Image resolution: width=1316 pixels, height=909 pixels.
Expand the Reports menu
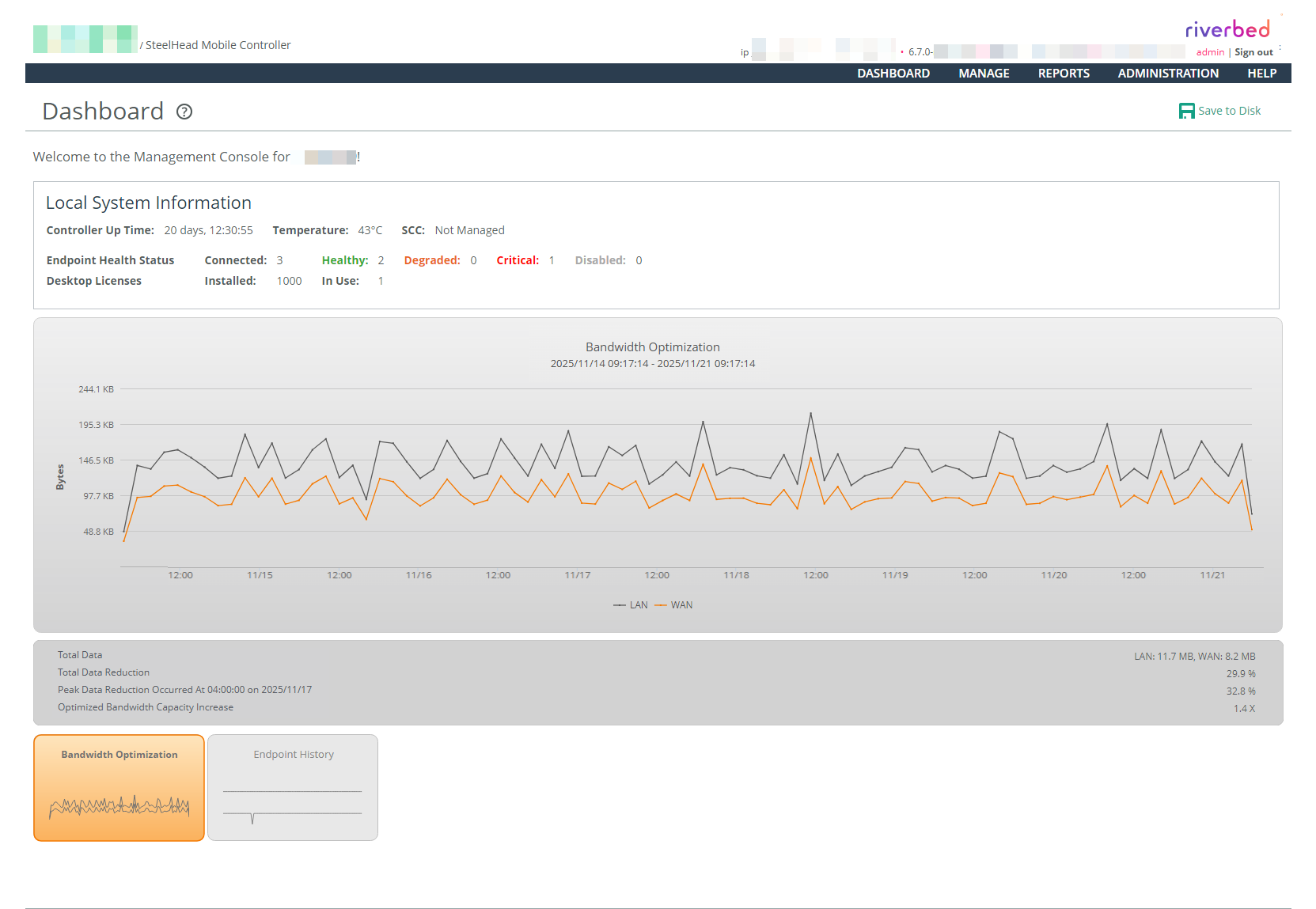(1063, 74)
